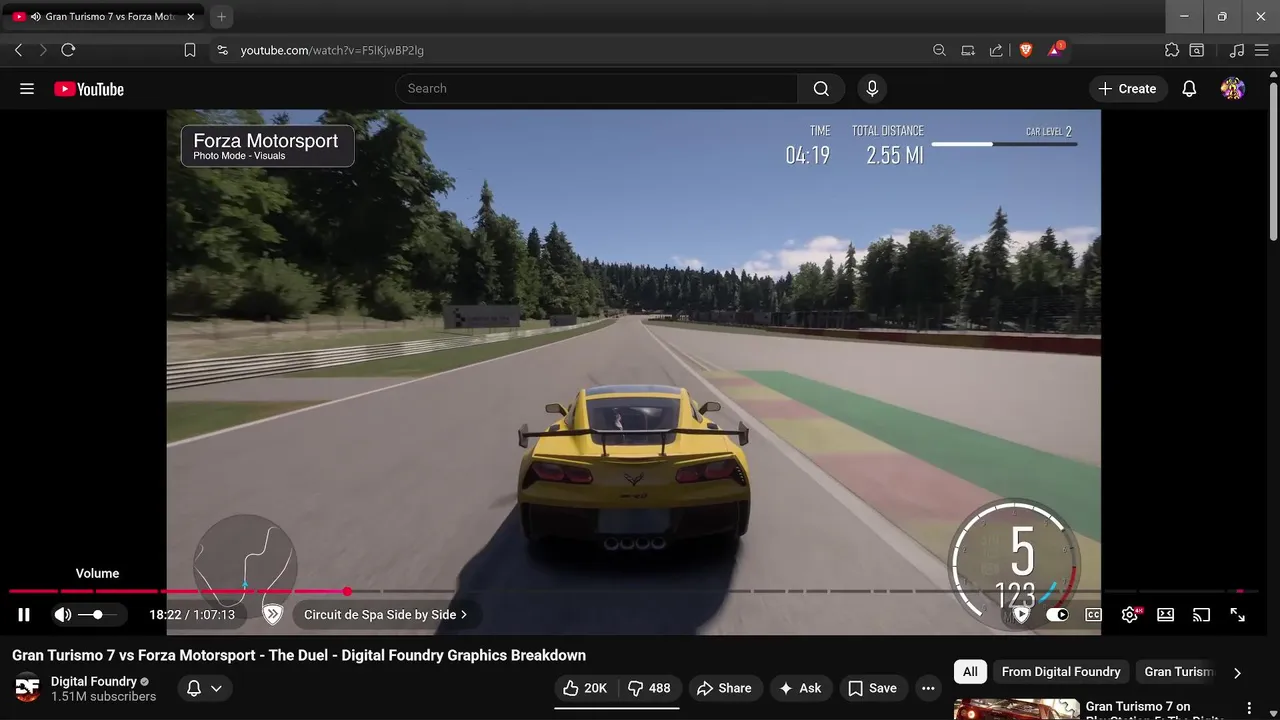Click the address bar URL
Viewport: 1280px width, 720px height.
tap(332, 50)
